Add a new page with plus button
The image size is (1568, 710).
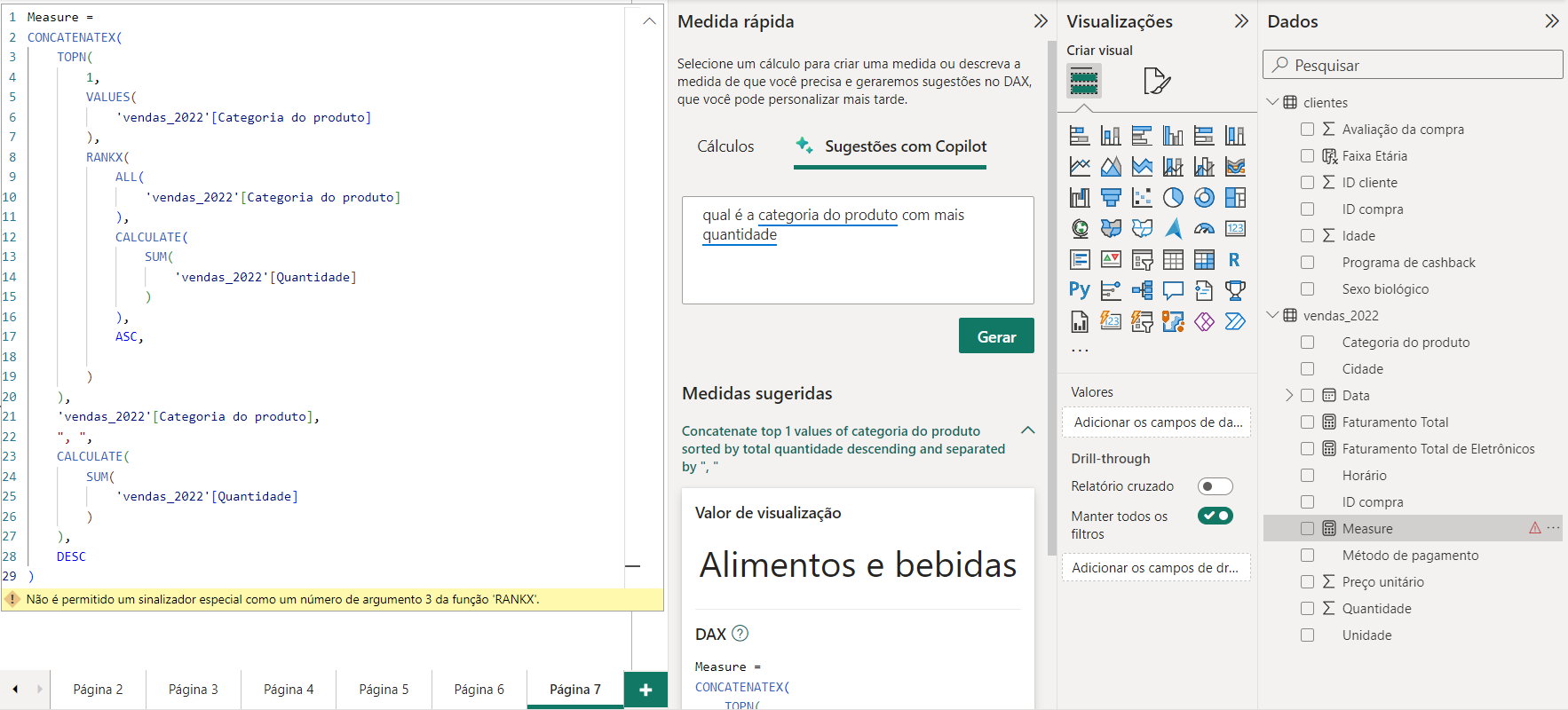point(645,690)
